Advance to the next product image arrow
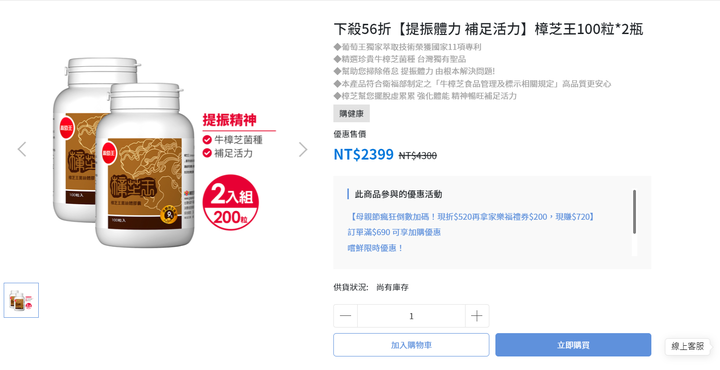 [x=303, y=149]
